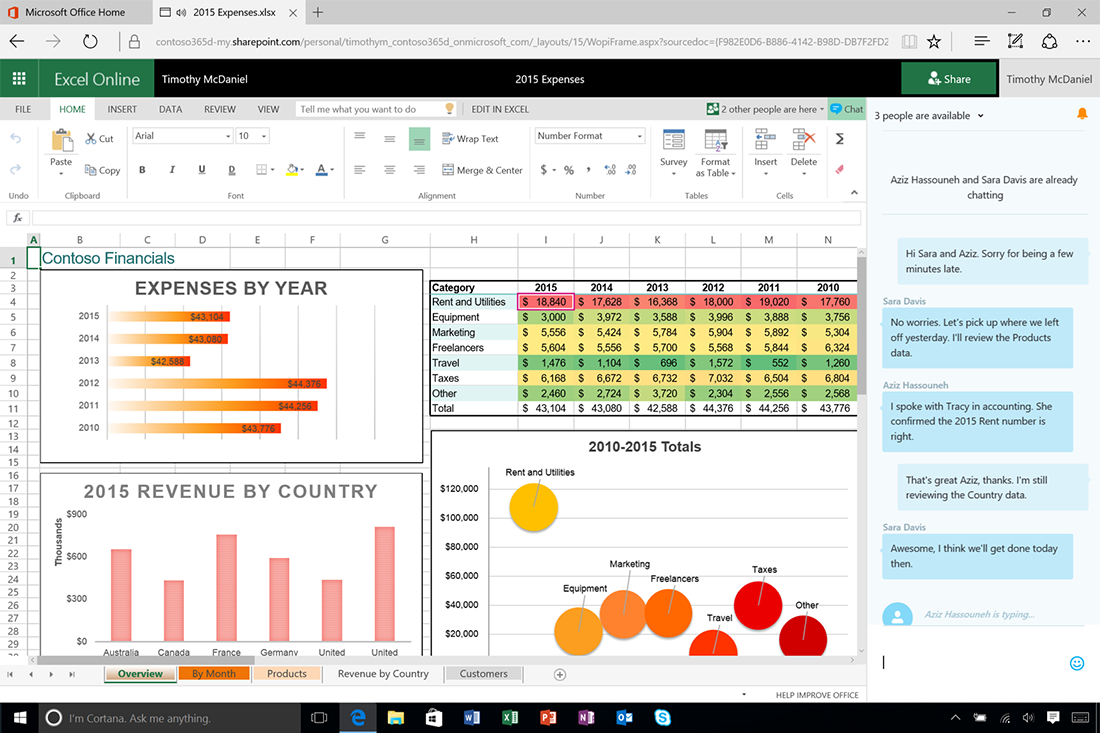Click the Bold formatting icon
1100x733 pixels.
(x=142, y=170)
